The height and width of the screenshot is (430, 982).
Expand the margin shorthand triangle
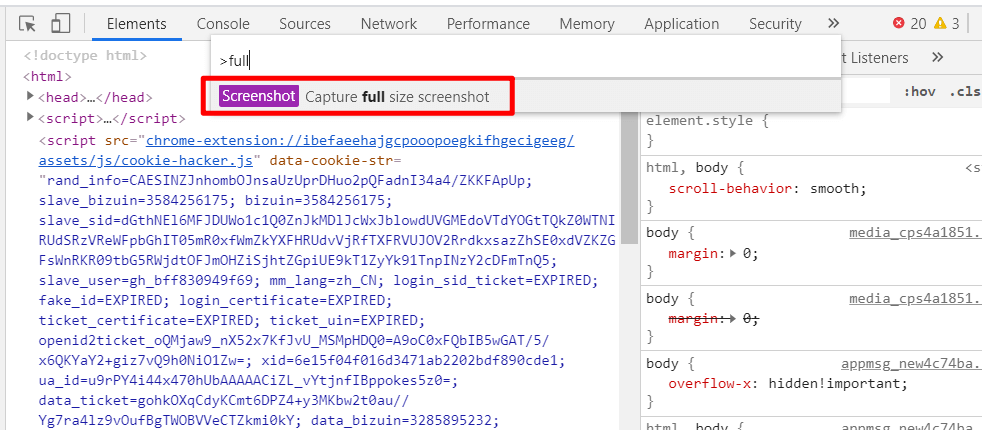point(734,253)
